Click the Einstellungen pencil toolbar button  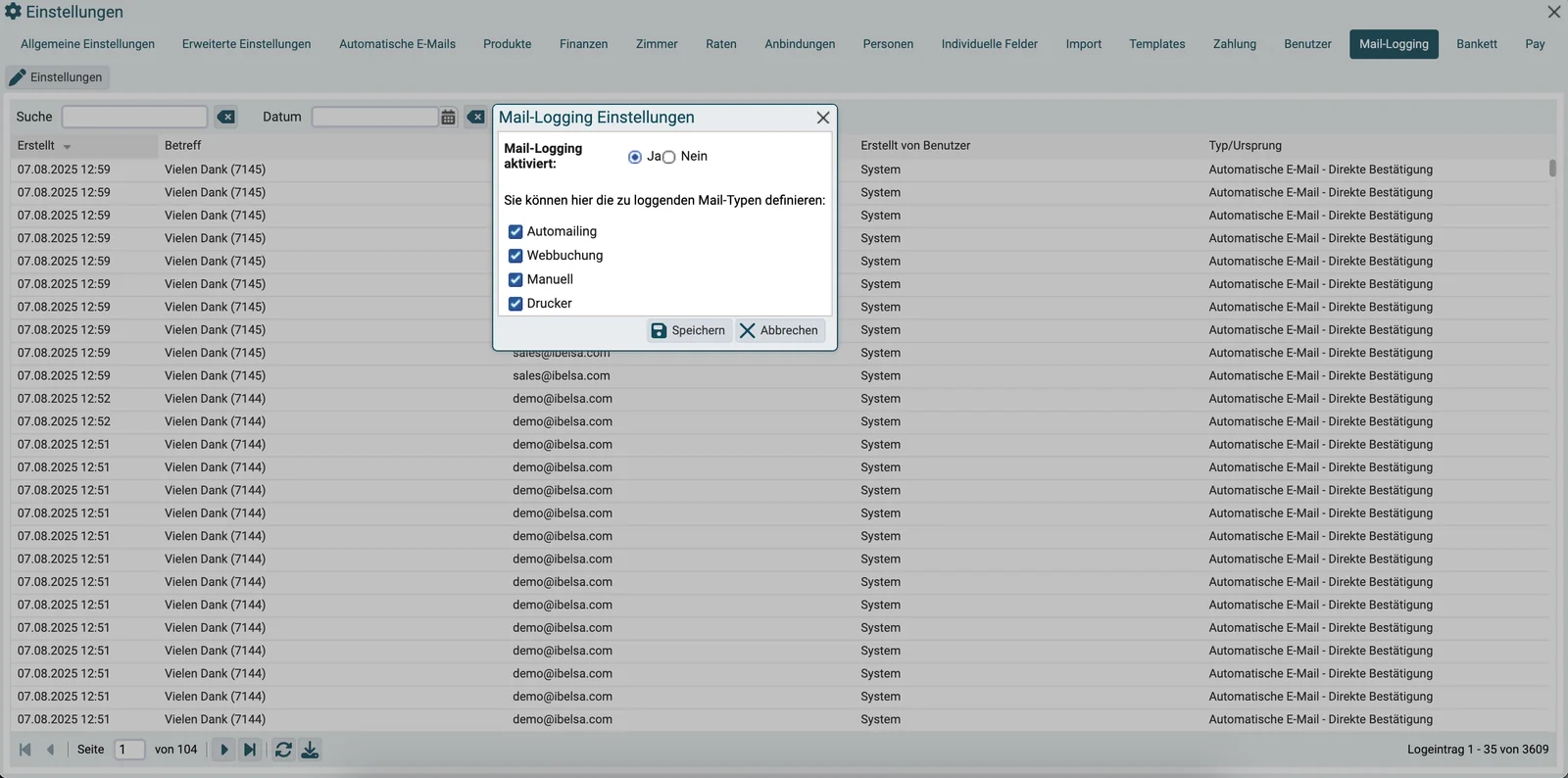click(57, 77)
